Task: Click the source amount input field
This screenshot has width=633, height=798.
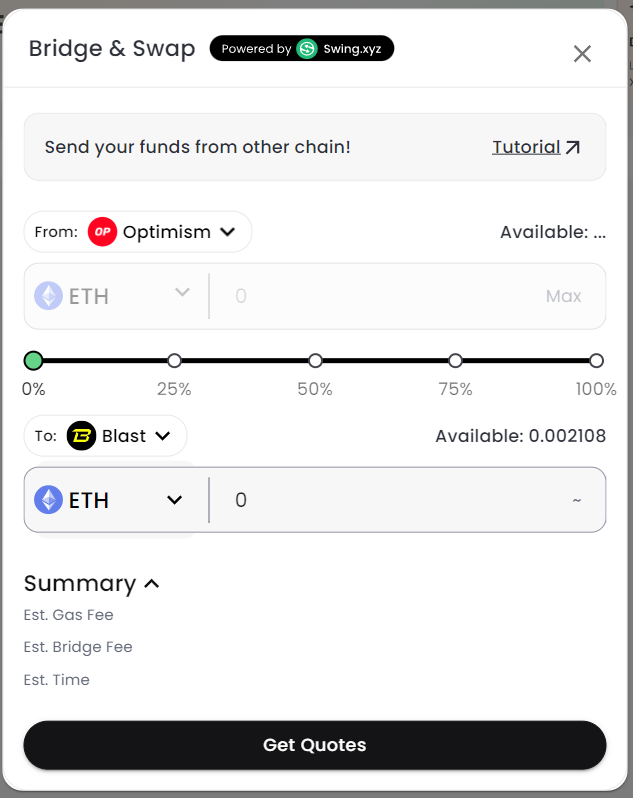Action: (380, 296)
